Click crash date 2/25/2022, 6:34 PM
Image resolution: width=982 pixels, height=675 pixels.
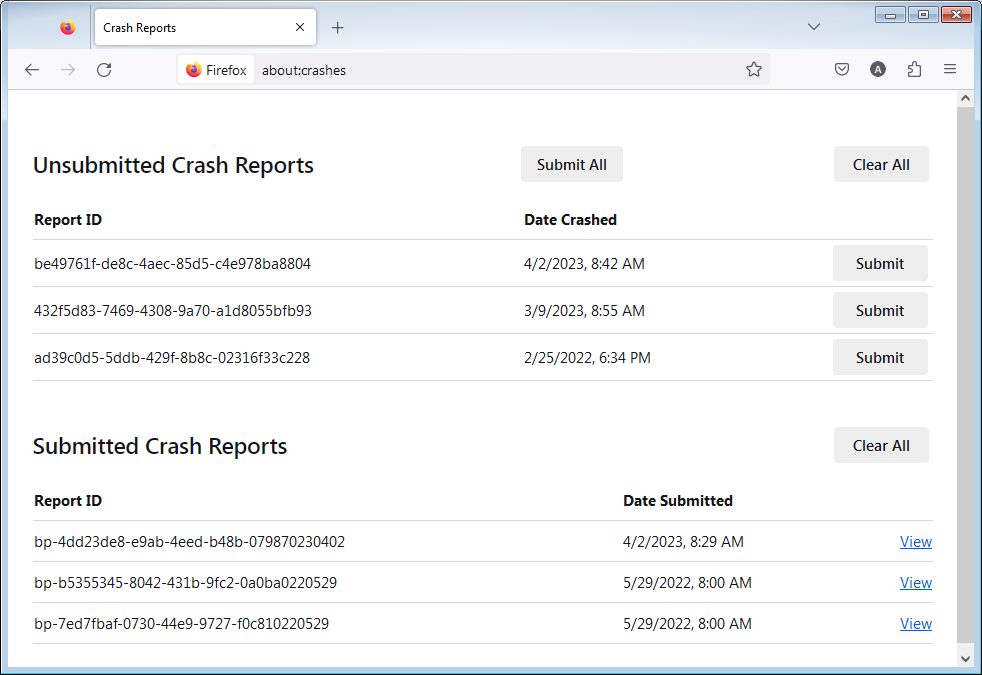coord(587,358)
